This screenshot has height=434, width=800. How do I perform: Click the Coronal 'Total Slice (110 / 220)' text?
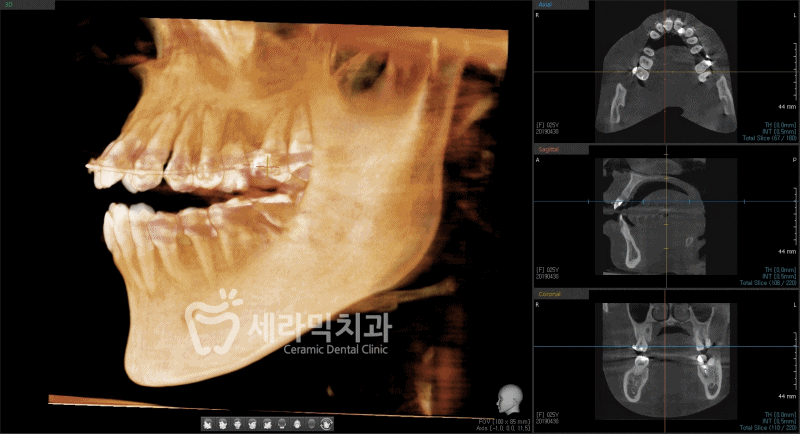pos(768,428)
